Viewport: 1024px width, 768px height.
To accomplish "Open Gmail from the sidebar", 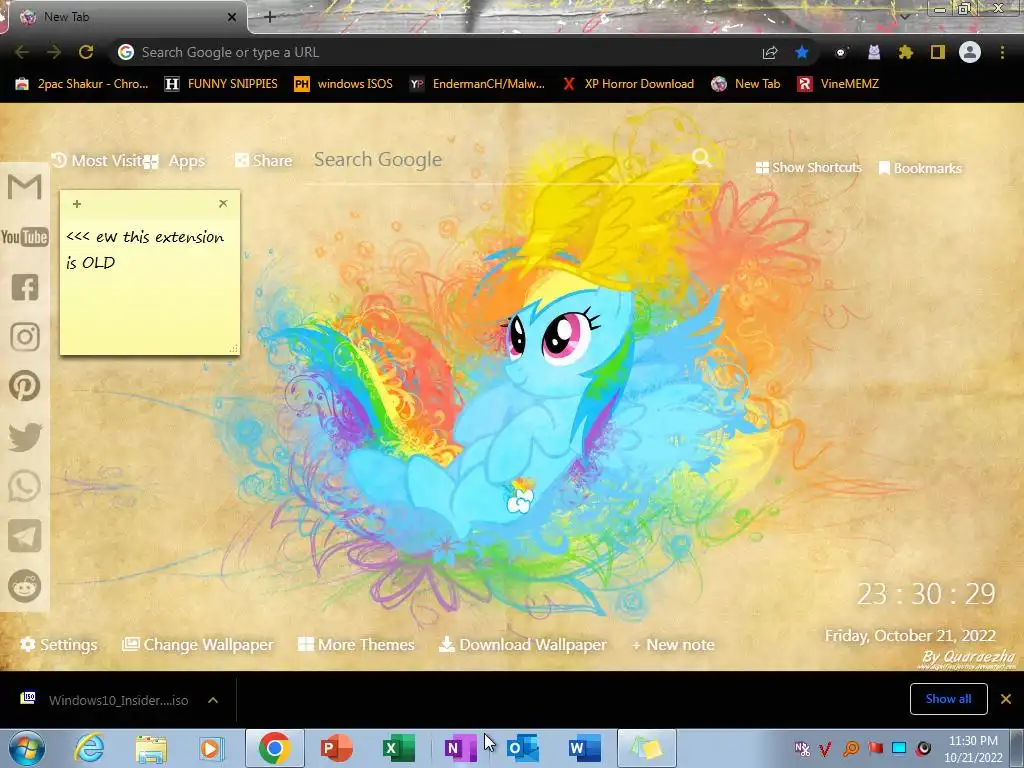I will tap(25, 187).
